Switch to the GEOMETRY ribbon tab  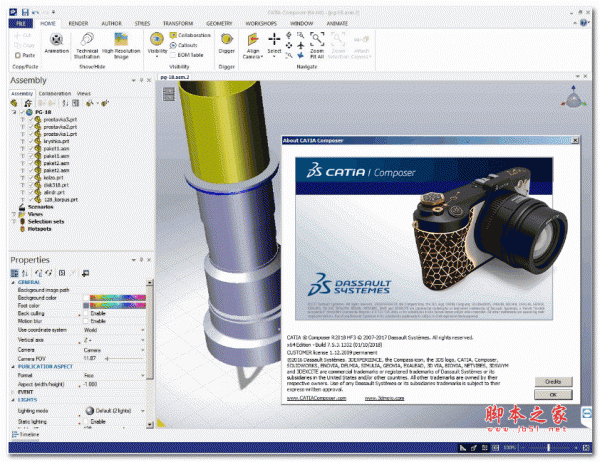[x=219, y=23]
